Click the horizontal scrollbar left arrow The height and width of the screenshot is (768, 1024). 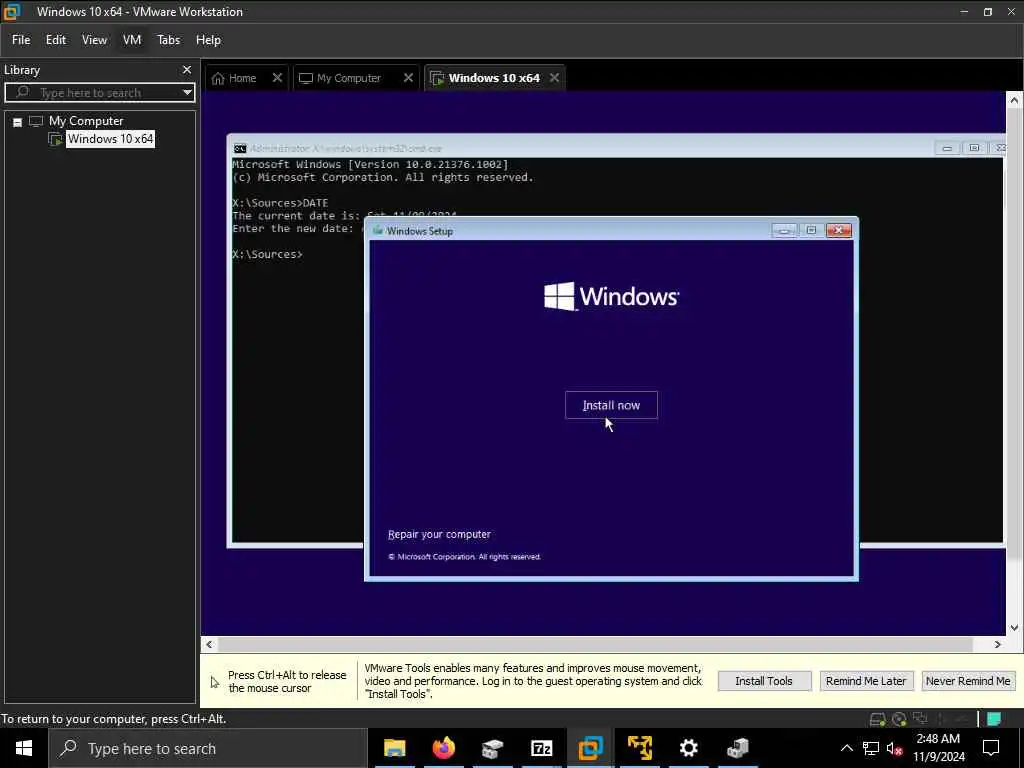point(209,645)
